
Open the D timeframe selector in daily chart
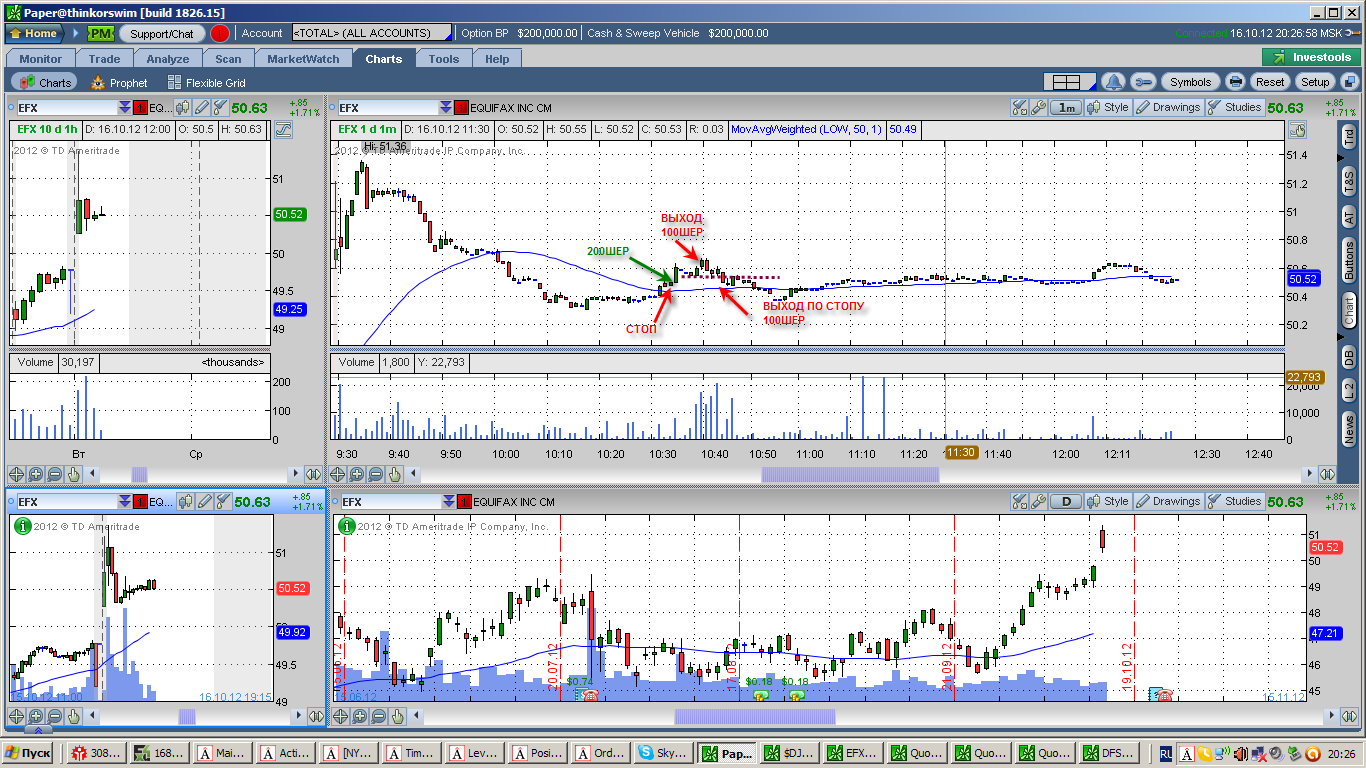click(1067, 501)
